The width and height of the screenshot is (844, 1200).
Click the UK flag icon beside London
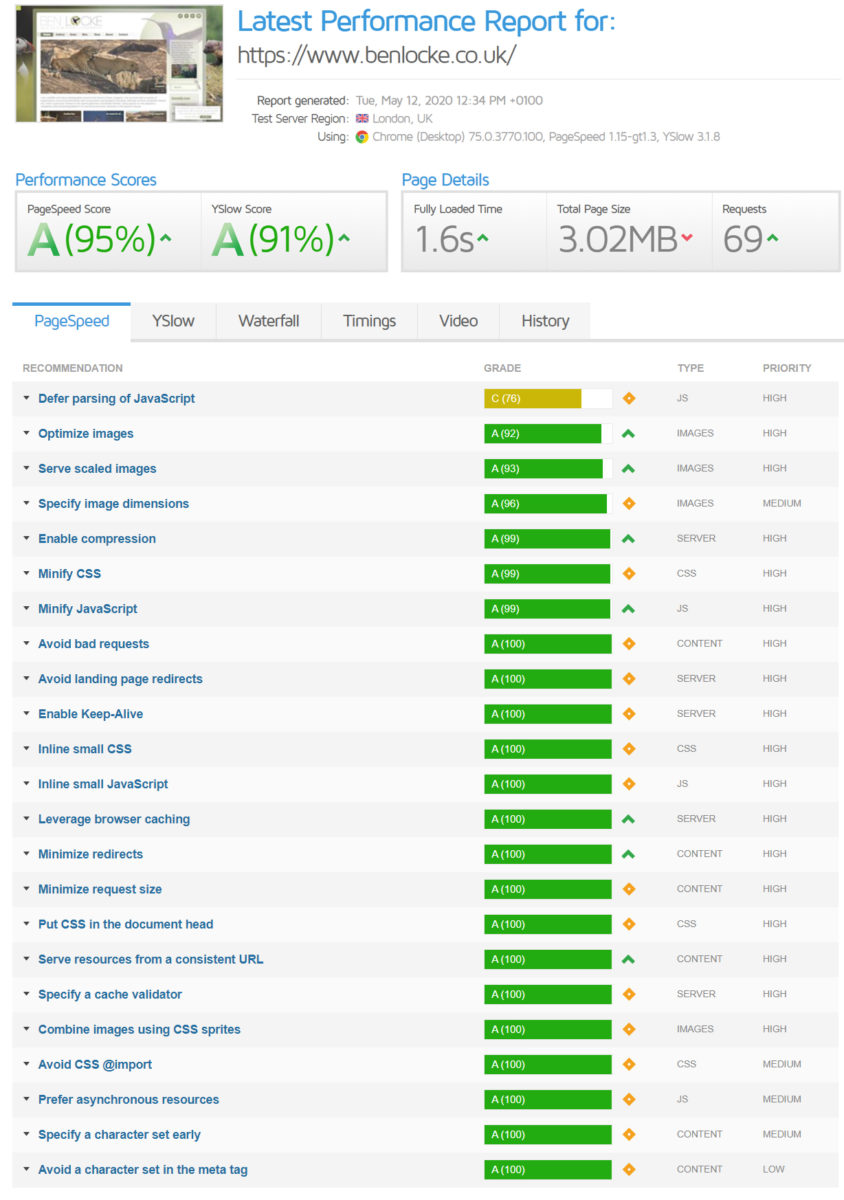click(x=361, y=119)
